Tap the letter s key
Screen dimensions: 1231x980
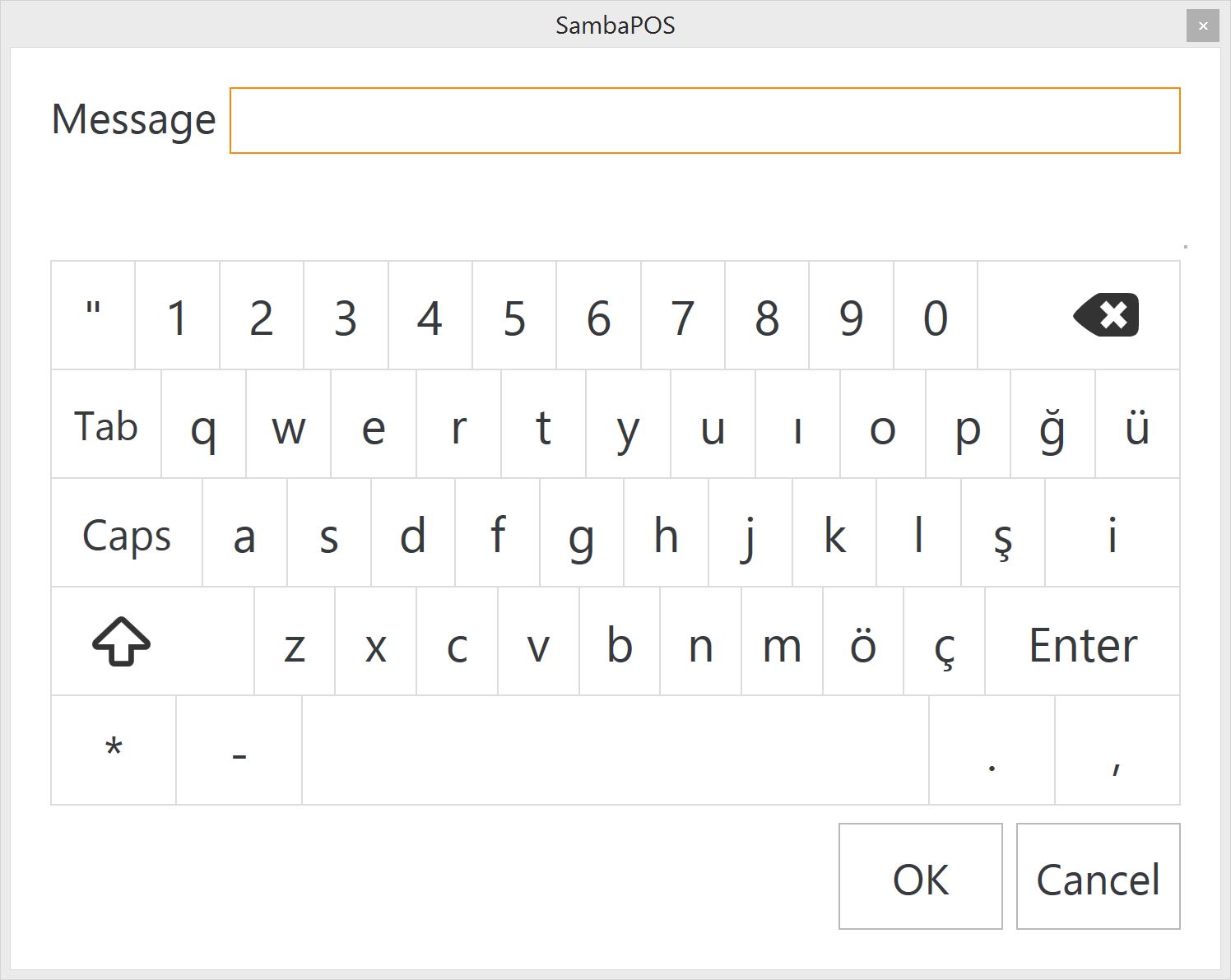tap(329, 532)
